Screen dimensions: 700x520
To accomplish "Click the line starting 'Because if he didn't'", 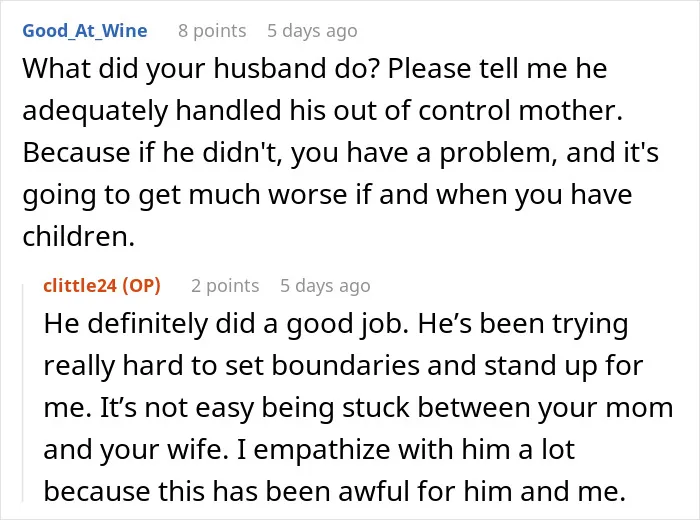I will [x=341, y=153].
